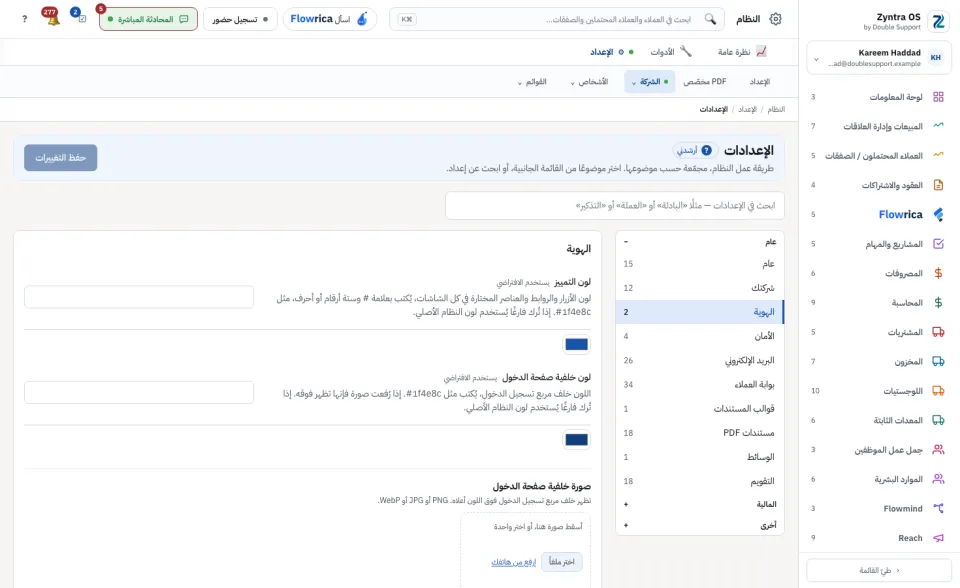Viewport: 960px width, 588px height.
Task: Open Employee Workload (حِمل عمل الموظفين) icon
Action: point(938,450)
